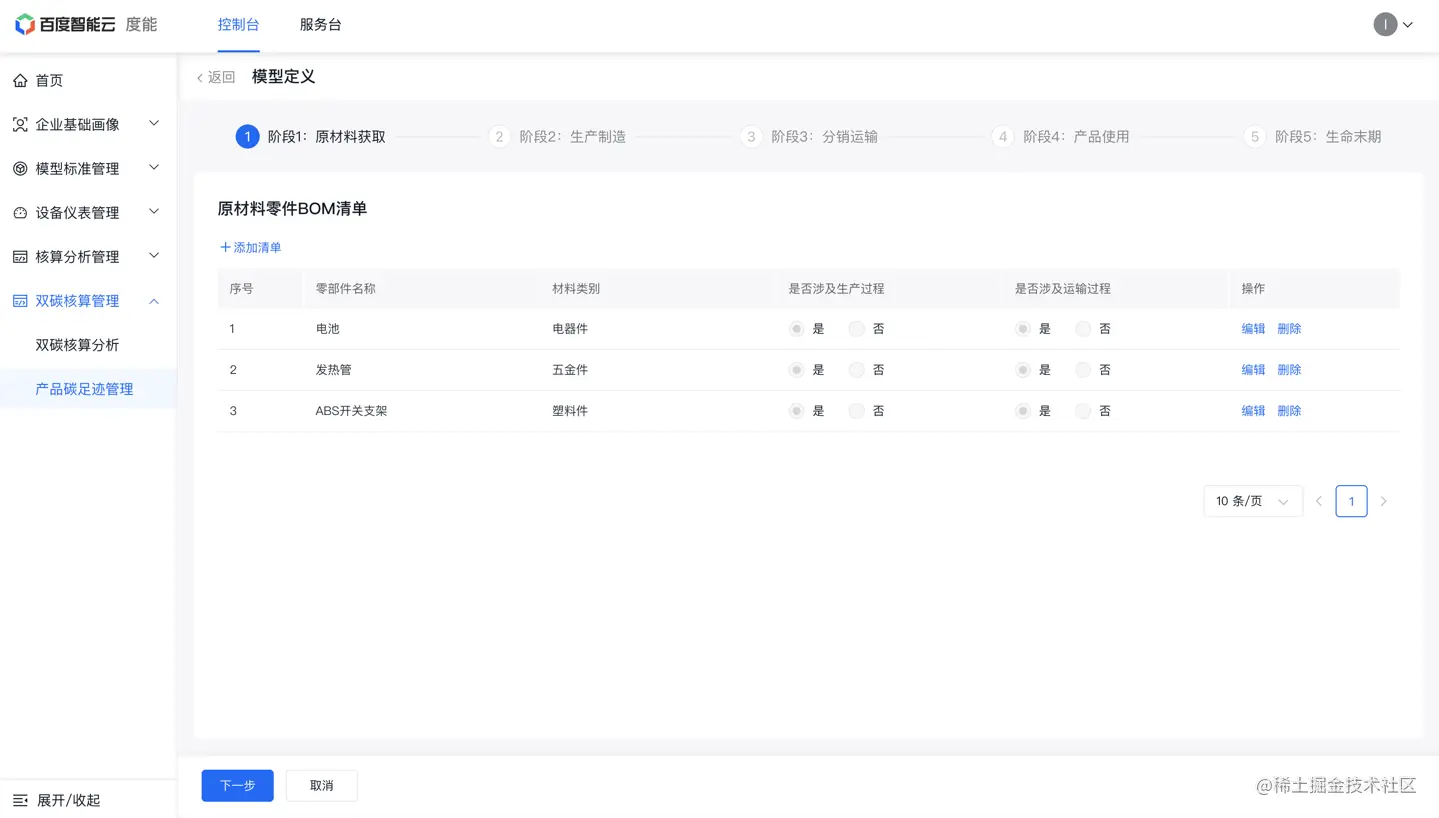Click 编辑 for the 电池 row
The height and width of the screenshot is (818, 1439).
tap(1253, 329)
